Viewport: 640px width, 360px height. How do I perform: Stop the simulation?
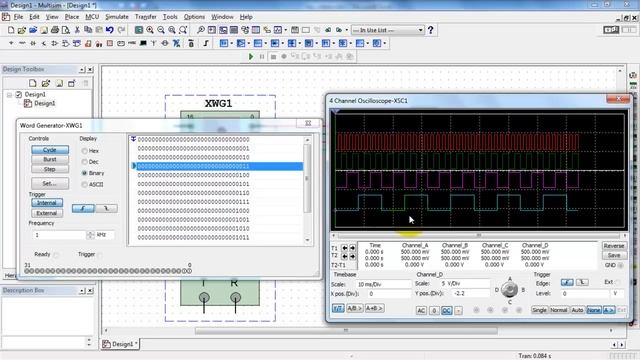273,56
